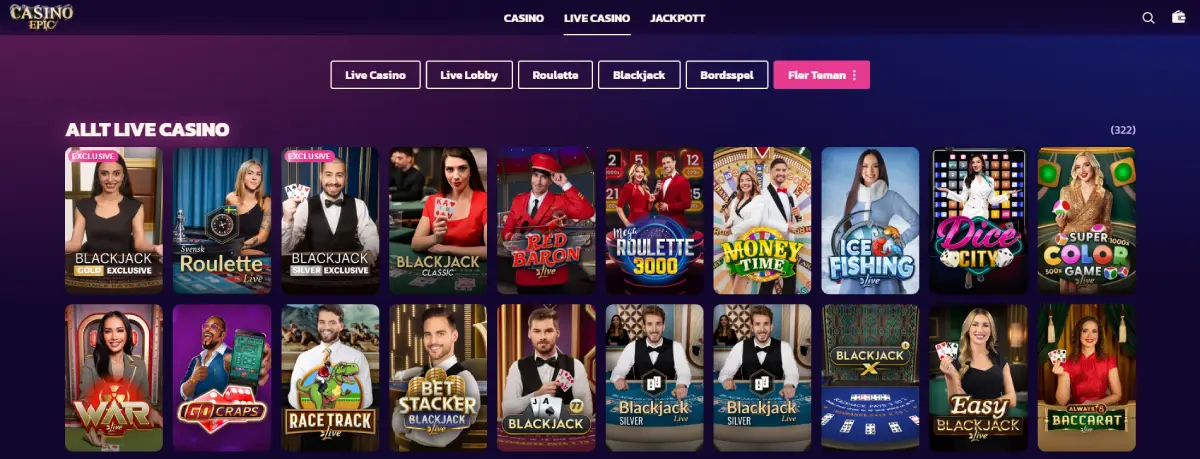Open the Ice Fishing game tile
The width and height of the screenshot is (1200, 459).
point(870,220)
